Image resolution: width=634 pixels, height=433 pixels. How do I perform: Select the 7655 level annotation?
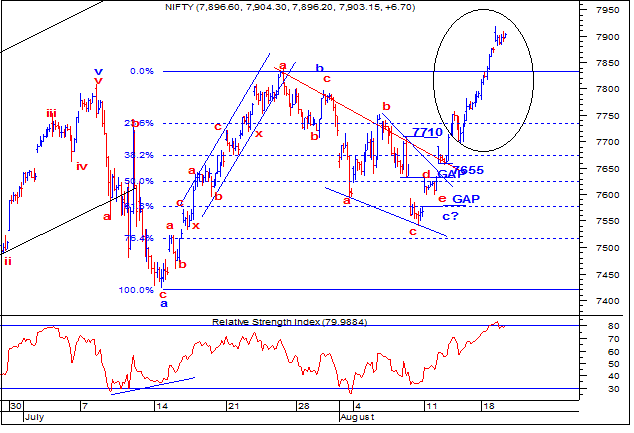(x=468, y=170)
